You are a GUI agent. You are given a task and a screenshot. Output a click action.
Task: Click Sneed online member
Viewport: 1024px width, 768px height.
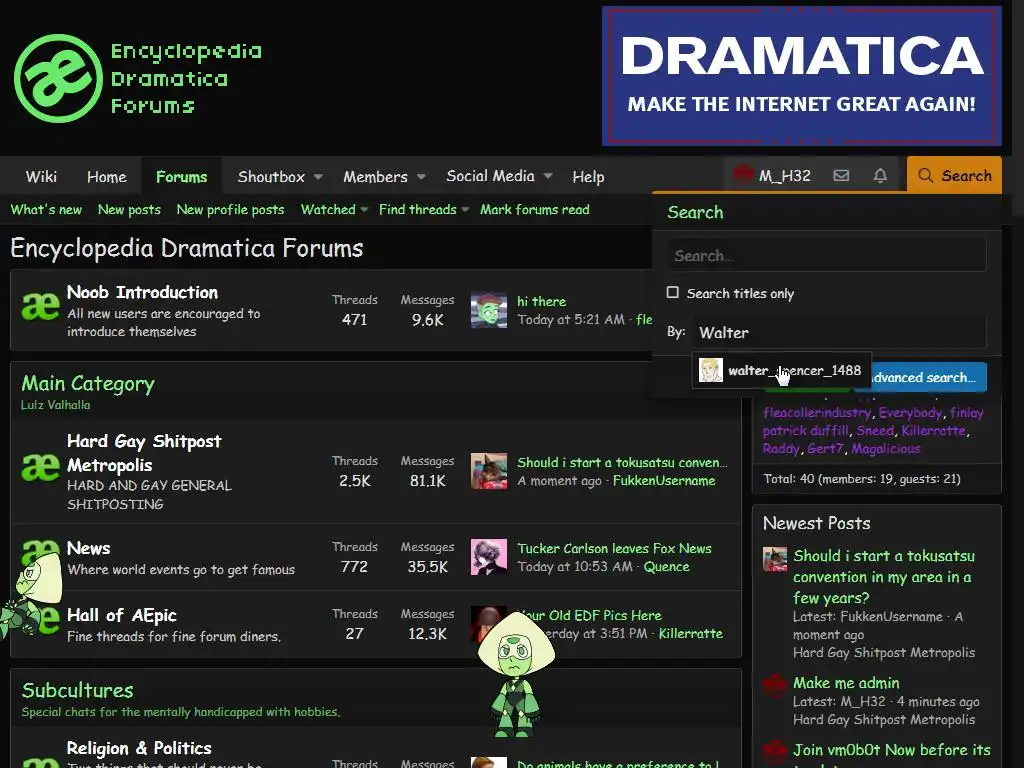(x=875, y=430)
